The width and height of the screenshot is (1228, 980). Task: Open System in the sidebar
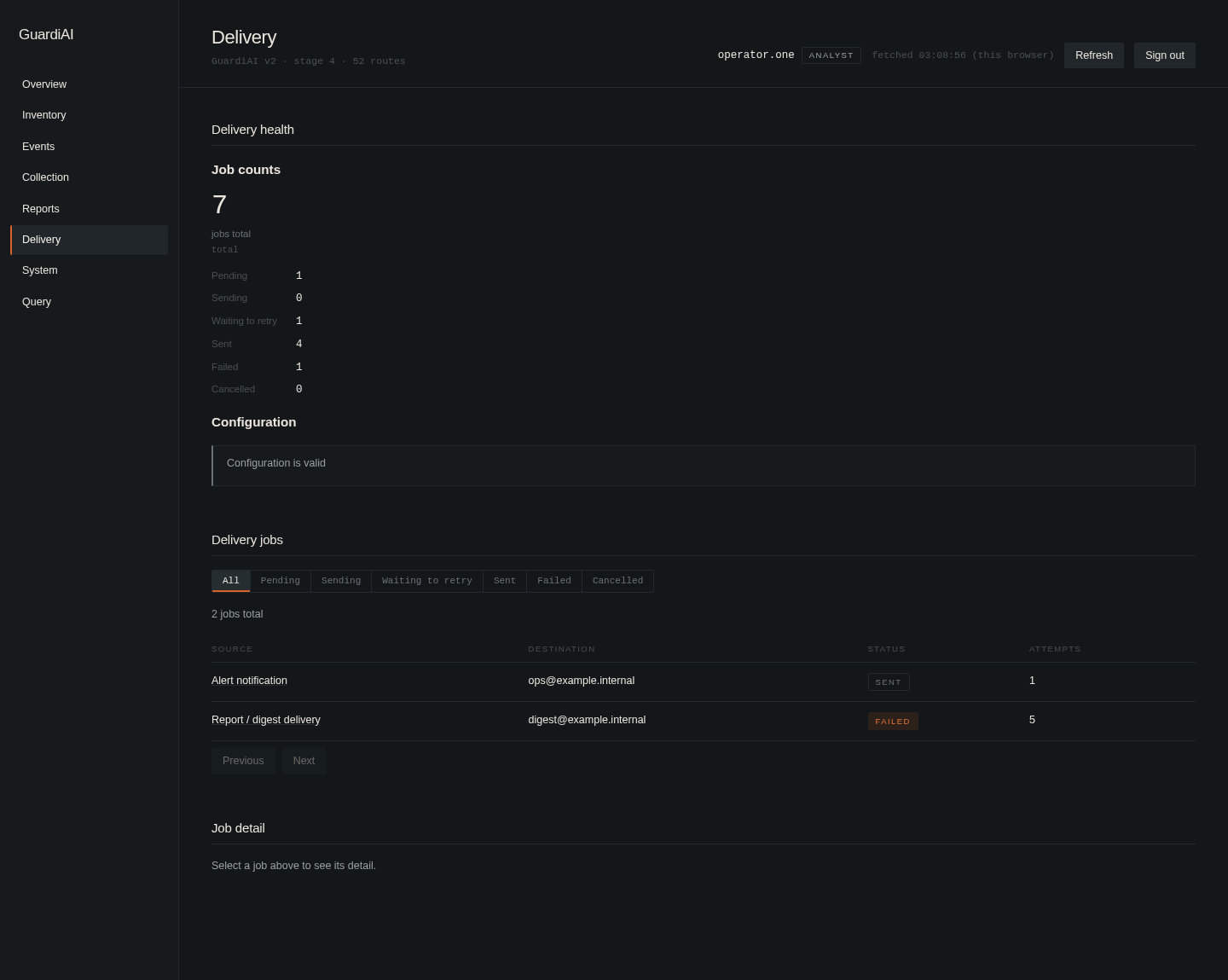point(89,270)
